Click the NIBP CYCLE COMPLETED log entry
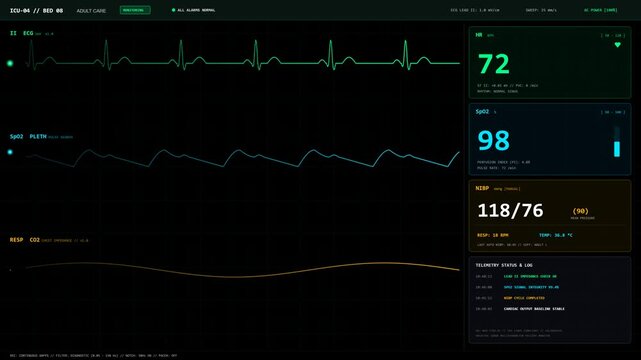 click(x=524, y=298)
